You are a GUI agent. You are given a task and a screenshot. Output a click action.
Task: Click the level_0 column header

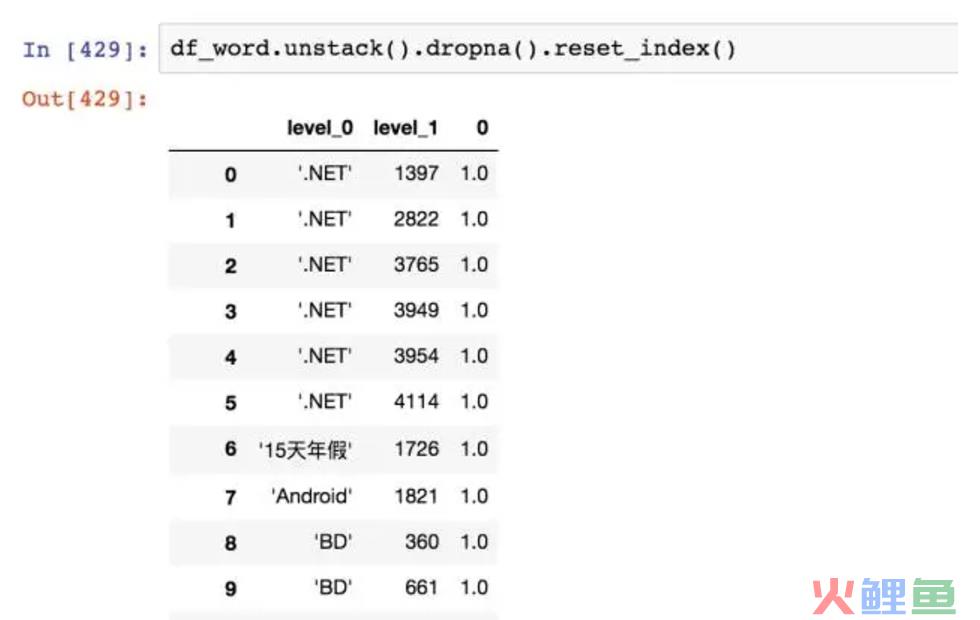click(x=320, y=128)
